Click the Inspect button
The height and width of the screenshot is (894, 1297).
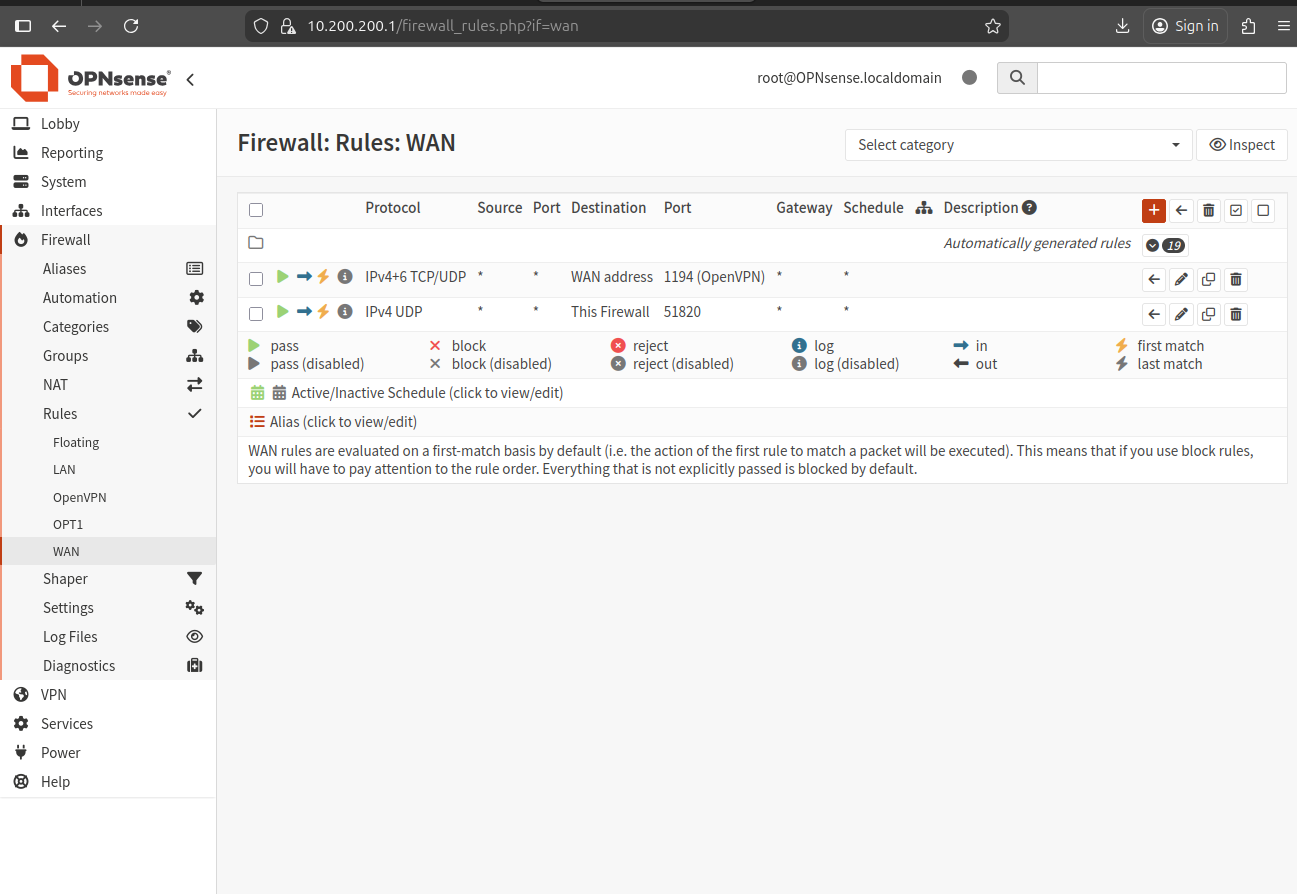(x=1241, y=145)
